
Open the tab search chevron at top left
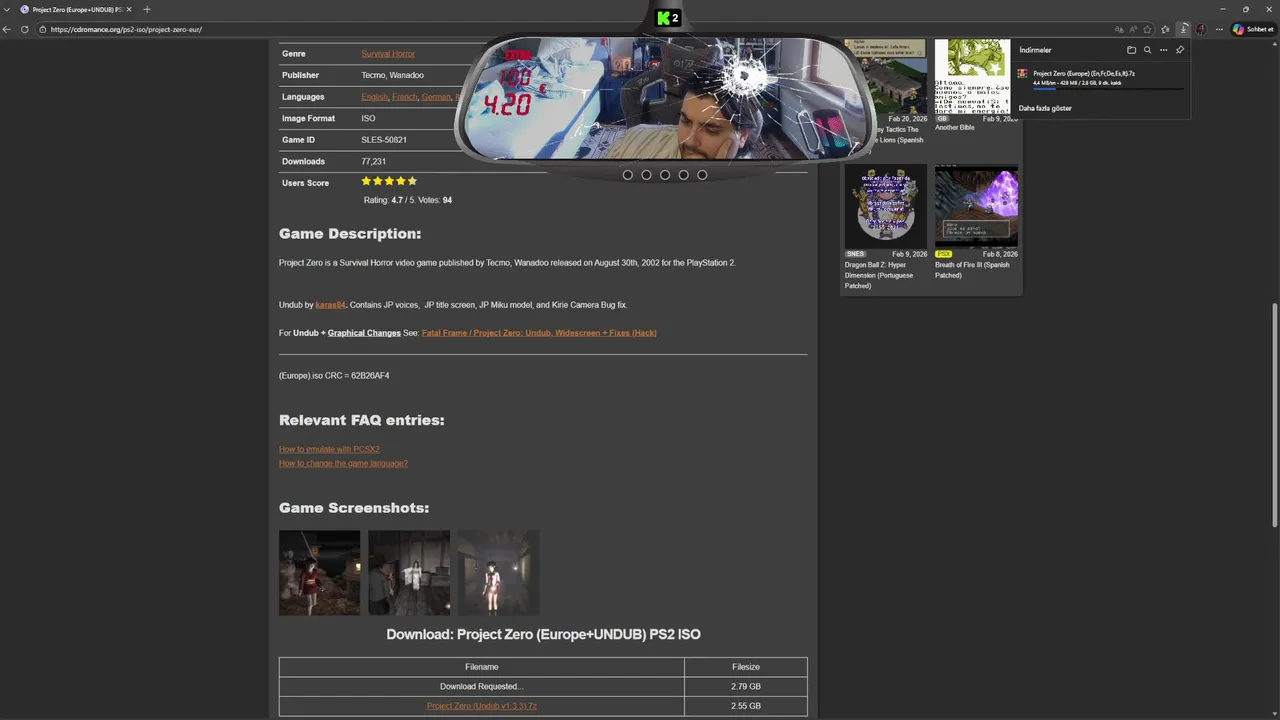[7, 9]
